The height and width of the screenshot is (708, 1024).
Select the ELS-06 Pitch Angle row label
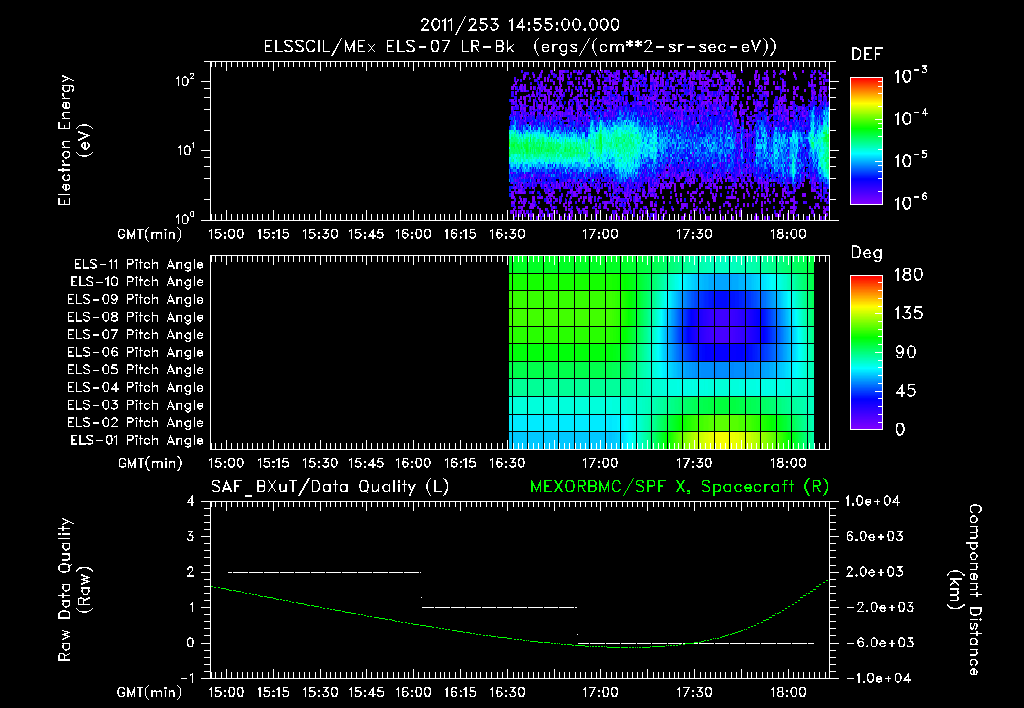[136, 353]
